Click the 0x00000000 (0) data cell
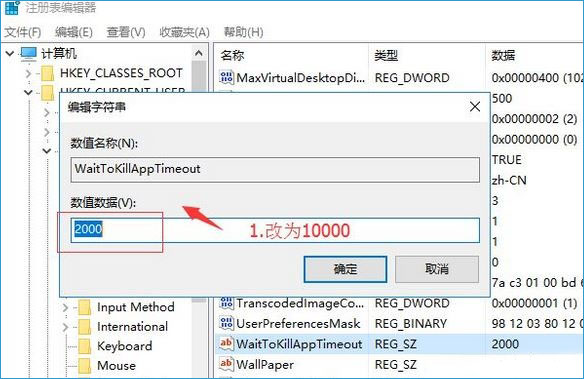This screenshot has width=584, height=379. tap(534, 140)
